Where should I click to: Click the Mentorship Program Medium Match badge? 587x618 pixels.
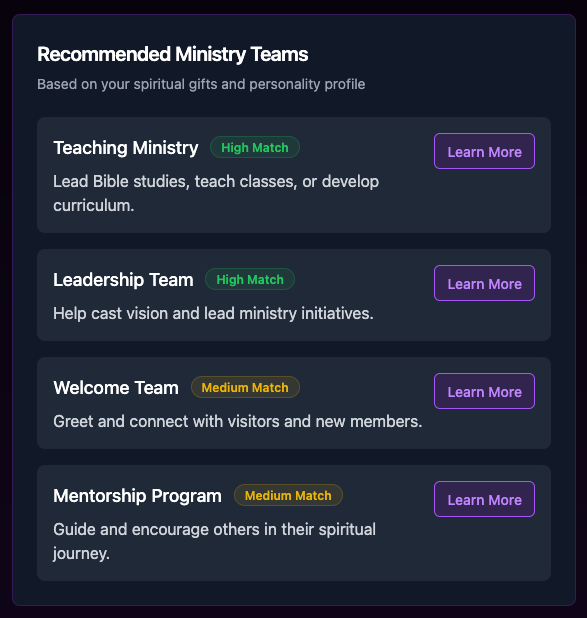288,495
